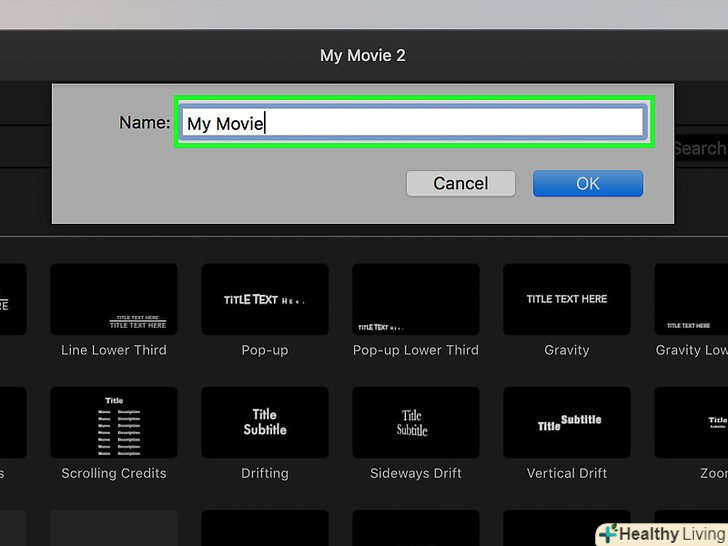
Task: Click the Search field behind the dialog
Action: [x=701, y=149]
